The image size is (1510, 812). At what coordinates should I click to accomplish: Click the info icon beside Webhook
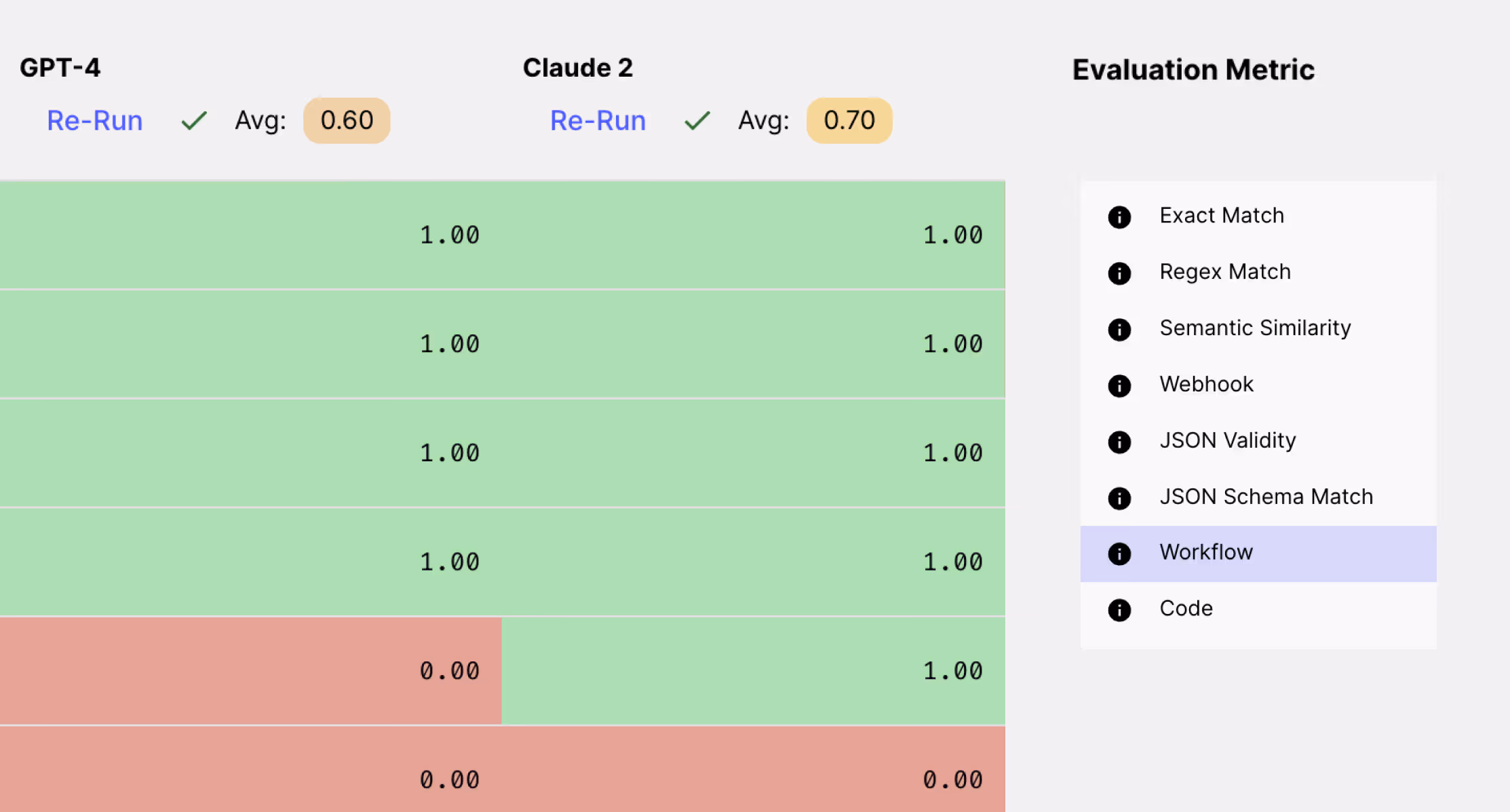[x=1119, y=386]
